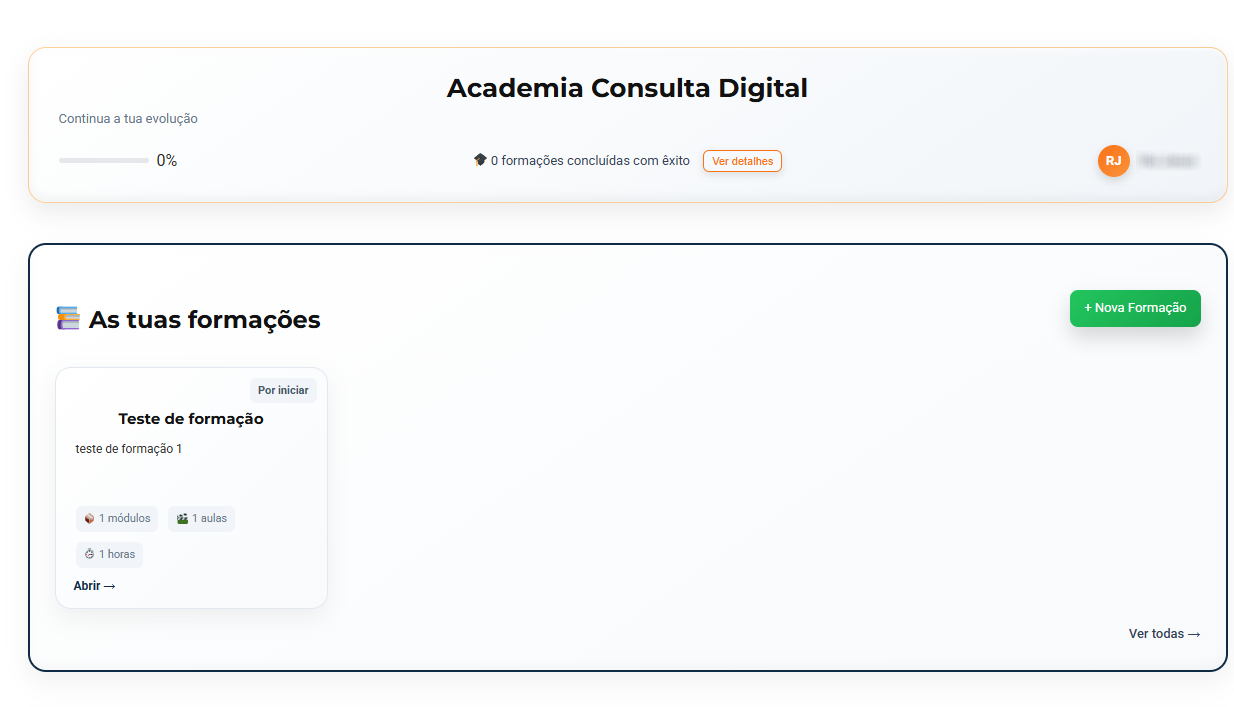This screenshot has height=707, width=1234.
Task: Select the Por iniciar status badge
Action: (283, 390)
